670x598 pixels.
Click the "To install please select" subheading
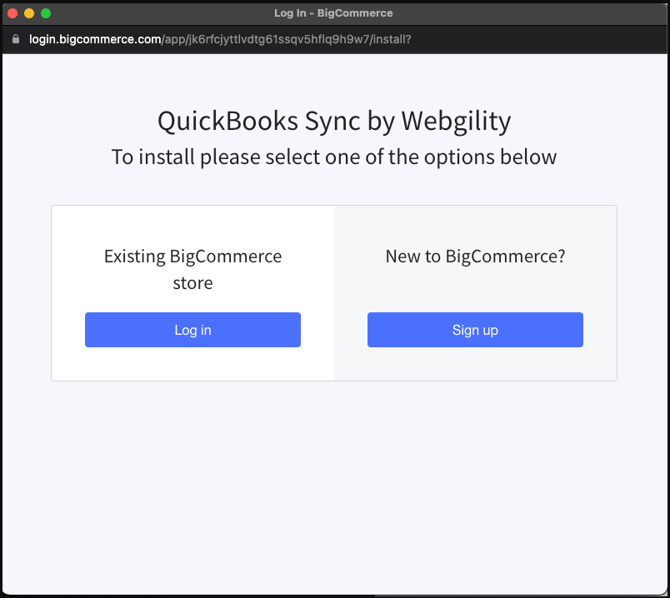click(334, 157)
